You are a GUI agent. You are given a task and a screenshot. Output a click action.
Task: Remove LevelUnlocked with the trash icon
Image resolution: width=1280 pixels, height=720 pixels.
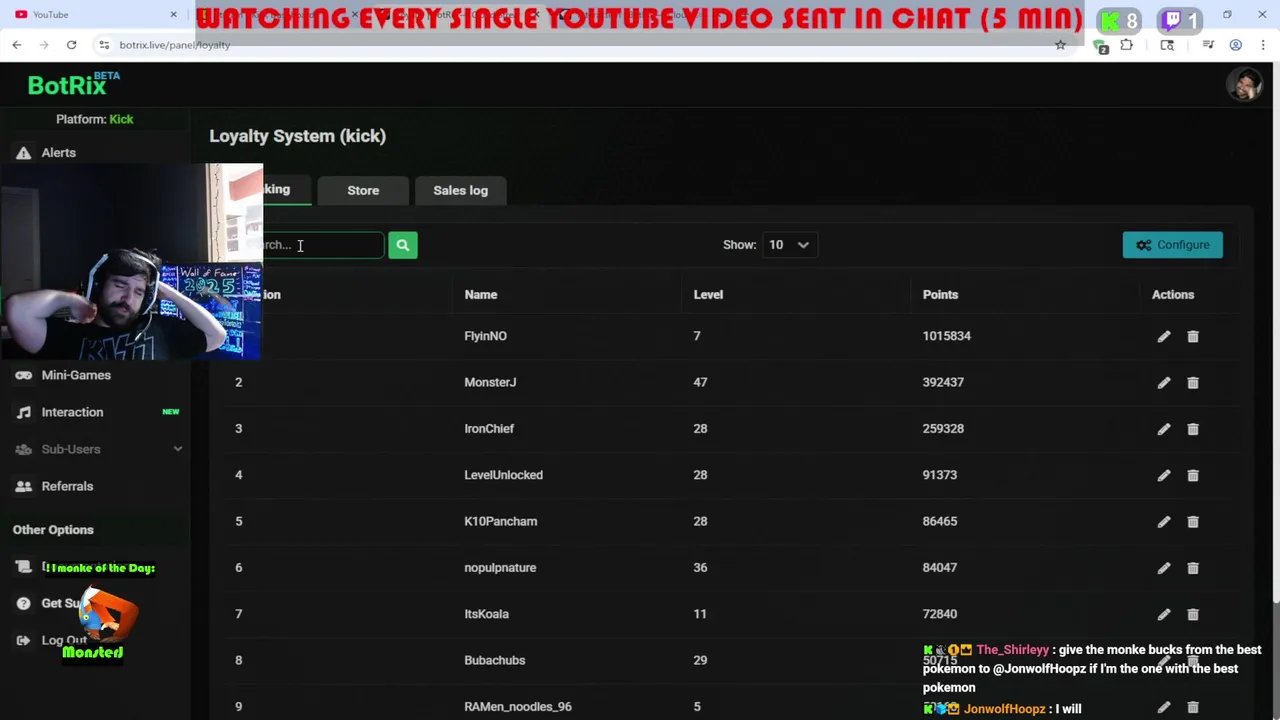coord(1193,476)
